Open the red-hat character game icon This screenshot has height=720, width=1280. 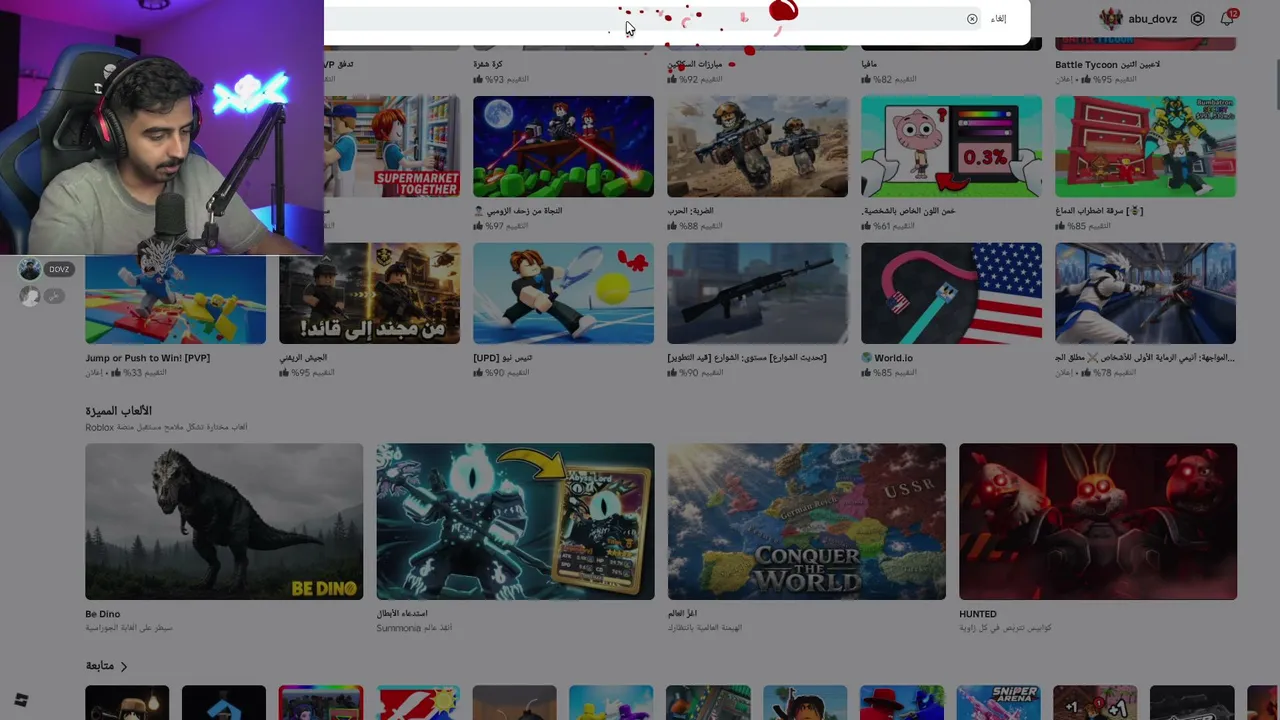pos(902,702)
